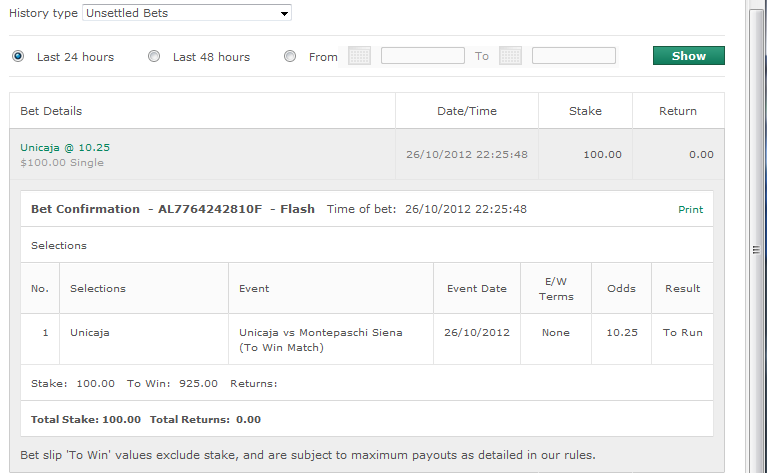The image size is (768, 476).
Task: Click the scrollbar up arrow
Action: 758,6
